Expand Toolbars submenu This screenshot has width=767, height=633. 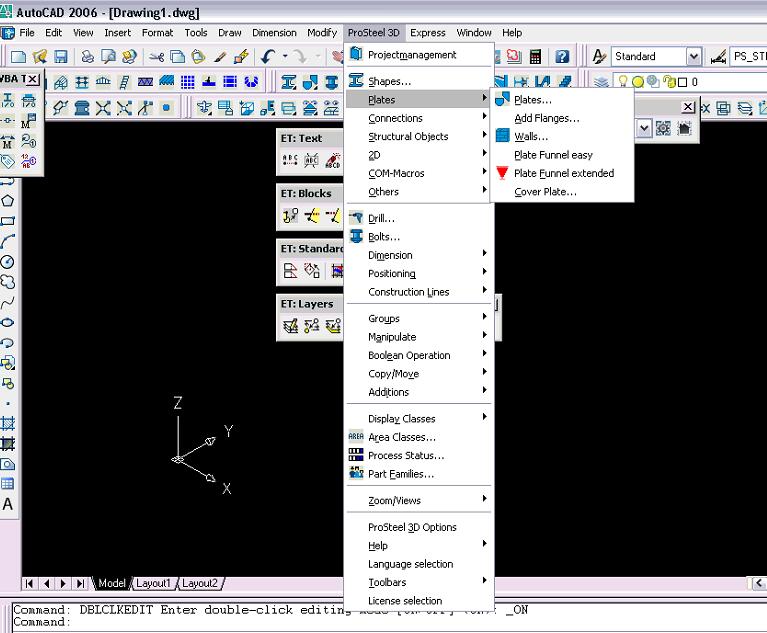419,582
